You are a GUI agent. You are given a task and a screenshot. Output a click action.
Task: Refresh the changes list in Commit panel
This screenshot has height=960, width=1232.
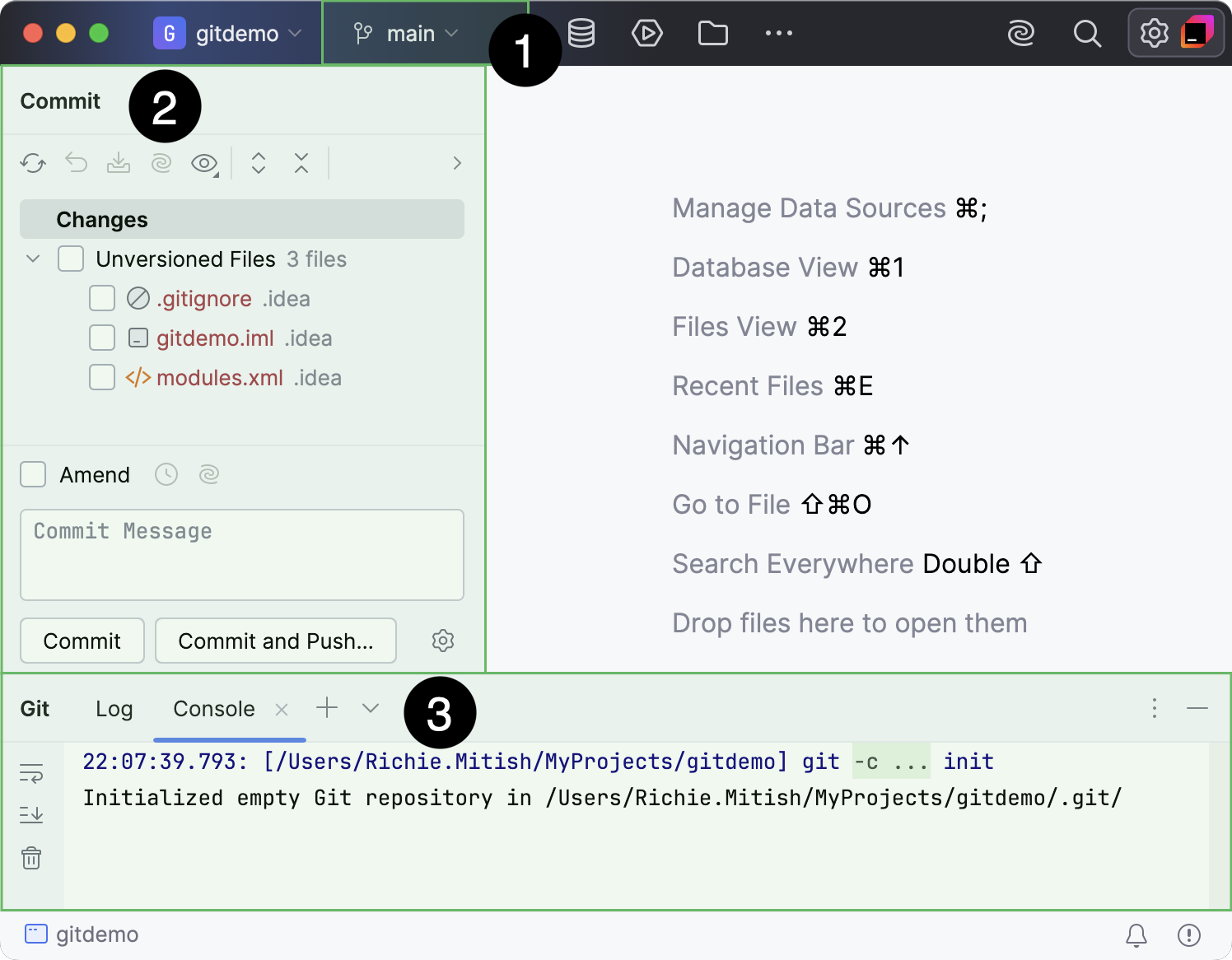coord(33,162)
